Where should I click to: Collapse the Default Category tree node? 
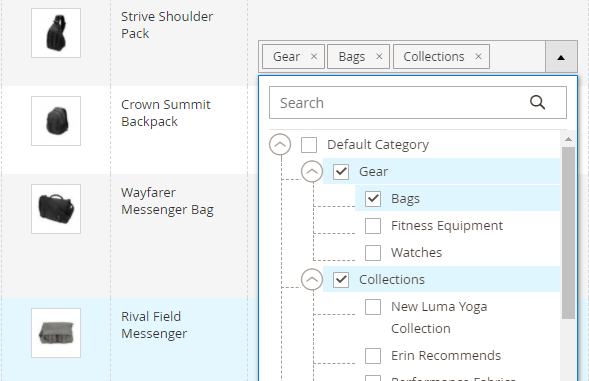coord(280,144)
